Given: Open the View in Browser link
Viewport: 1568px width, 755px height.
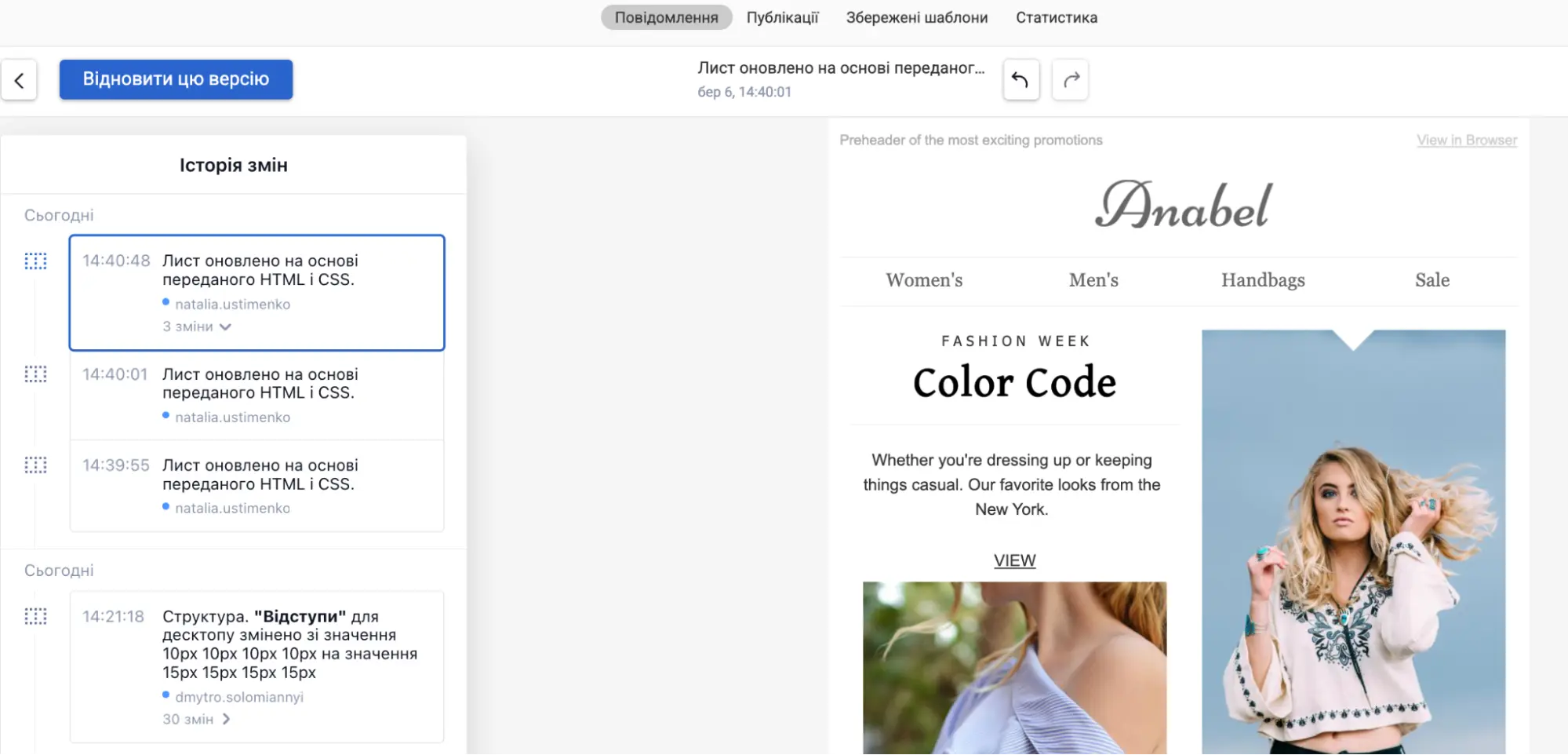Looking at the screenshot, I should coord(1466,140).
